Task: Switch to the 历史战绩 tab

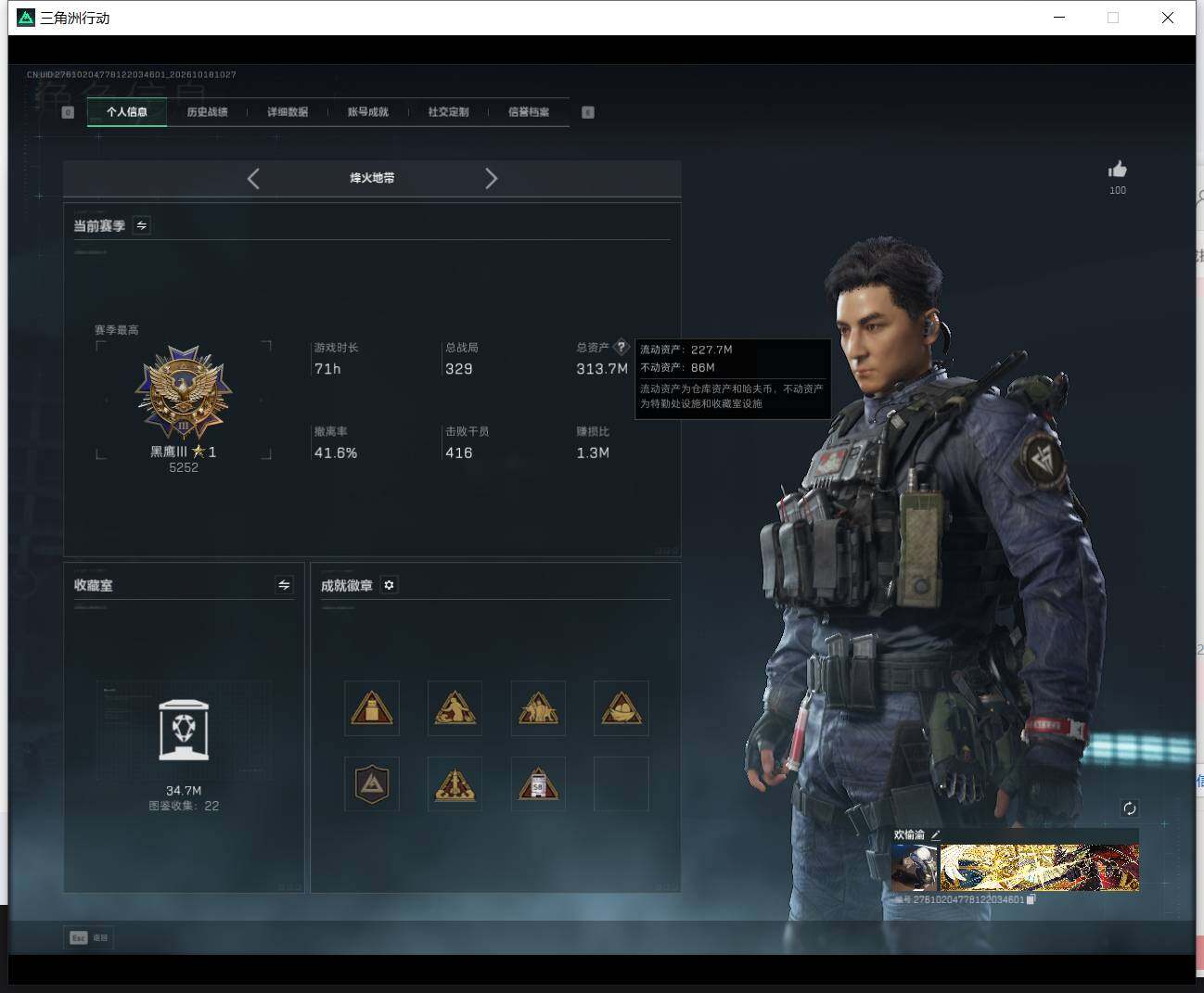Action: click(x=207, y=112)
